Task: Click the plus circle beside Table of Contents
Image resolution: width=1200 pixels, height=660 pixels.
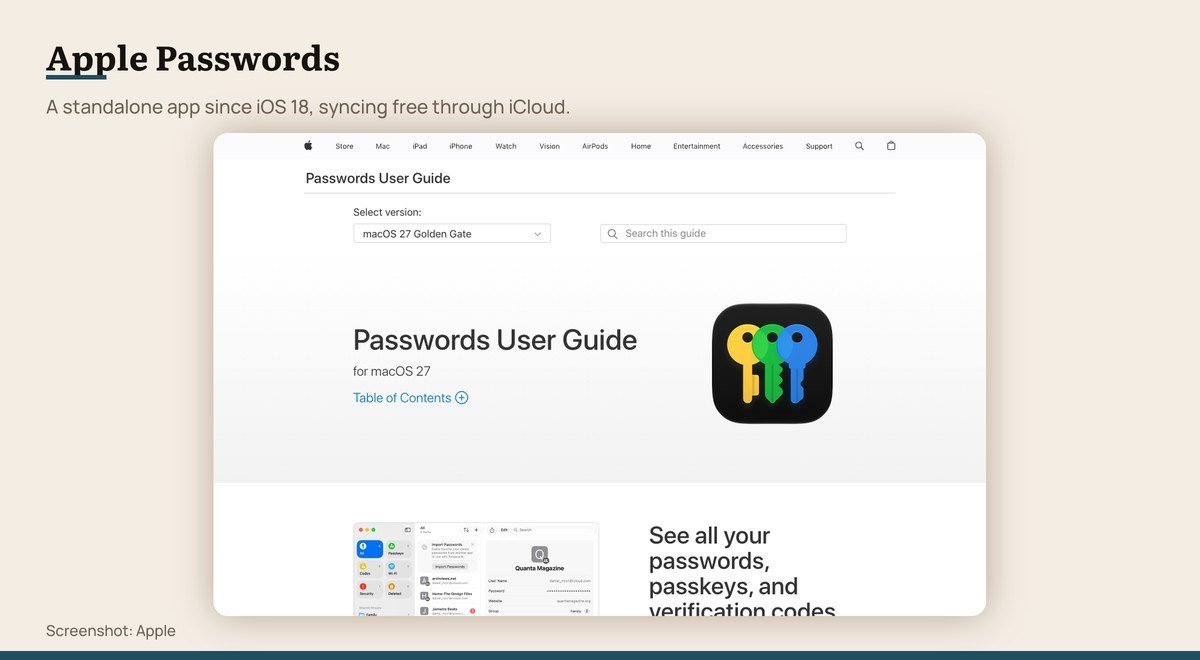Action: coord(462,397)
